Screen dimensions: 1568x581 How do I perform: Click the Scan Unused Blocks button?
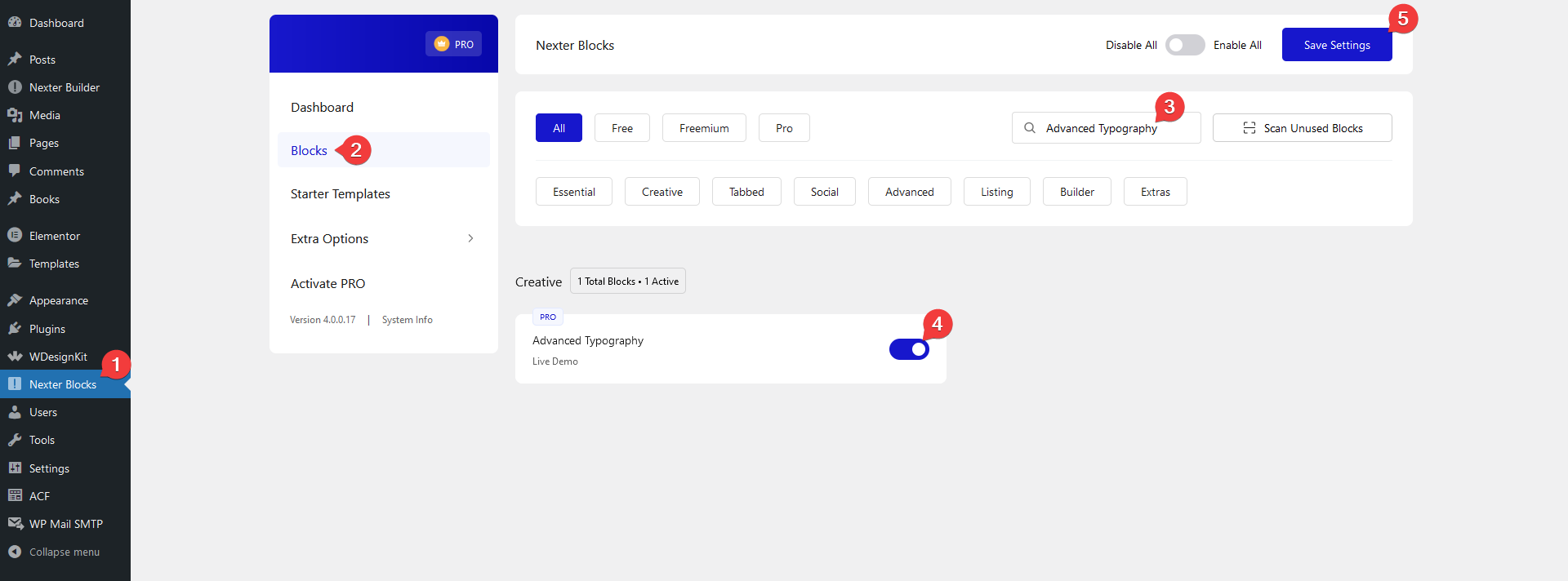pos(1302,128)
